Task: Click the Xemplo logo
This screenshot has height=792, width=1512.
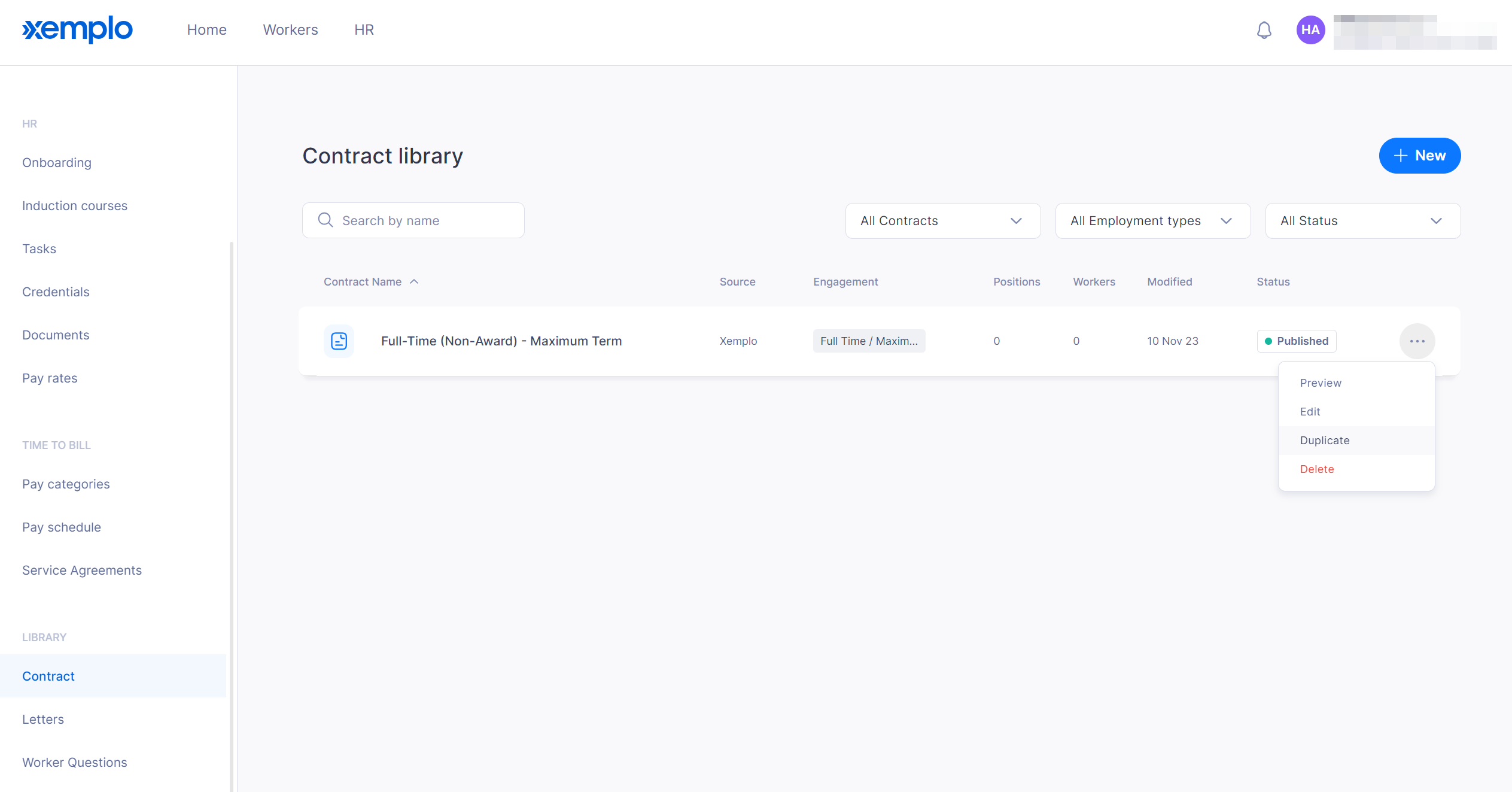Action: point(77,29)
